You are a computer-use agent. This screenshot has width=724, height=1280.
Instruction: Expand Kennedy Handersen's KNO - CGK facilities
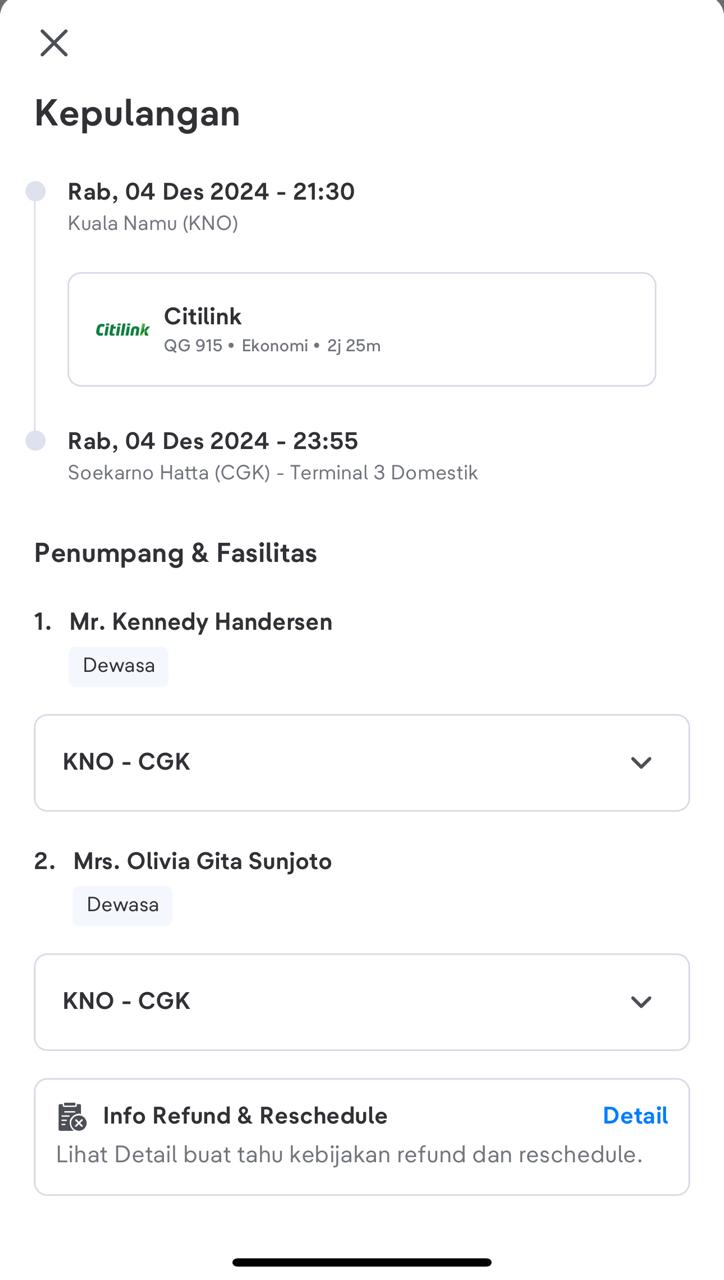point(361,762)
